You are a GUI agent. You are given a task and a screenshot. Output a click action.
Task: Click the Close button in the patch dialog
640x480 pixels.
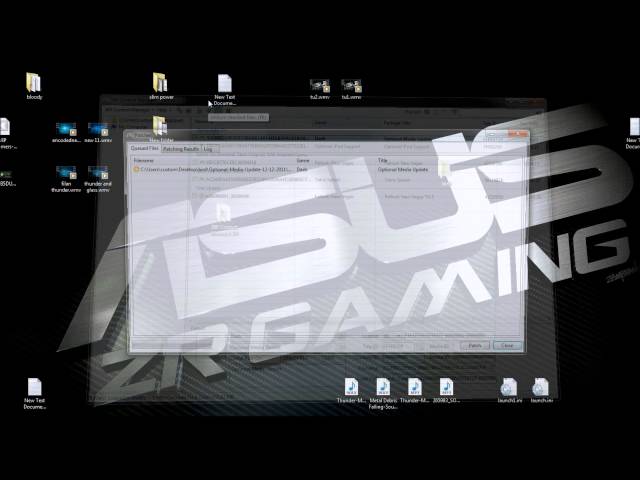[x=507, y=345]
